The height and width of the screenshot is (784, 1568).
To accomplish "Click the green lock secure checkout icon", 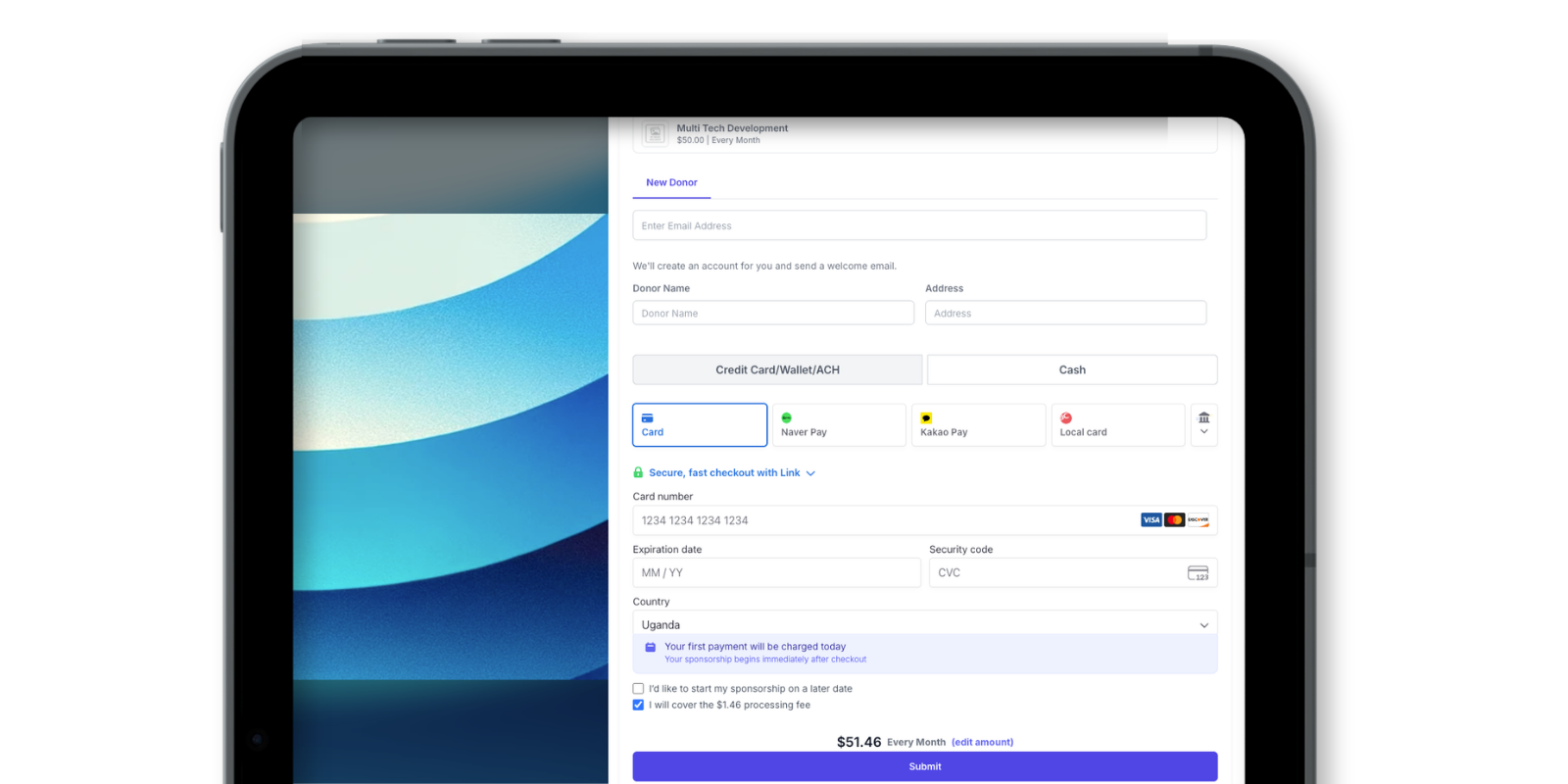I will (x=638, y=472).
